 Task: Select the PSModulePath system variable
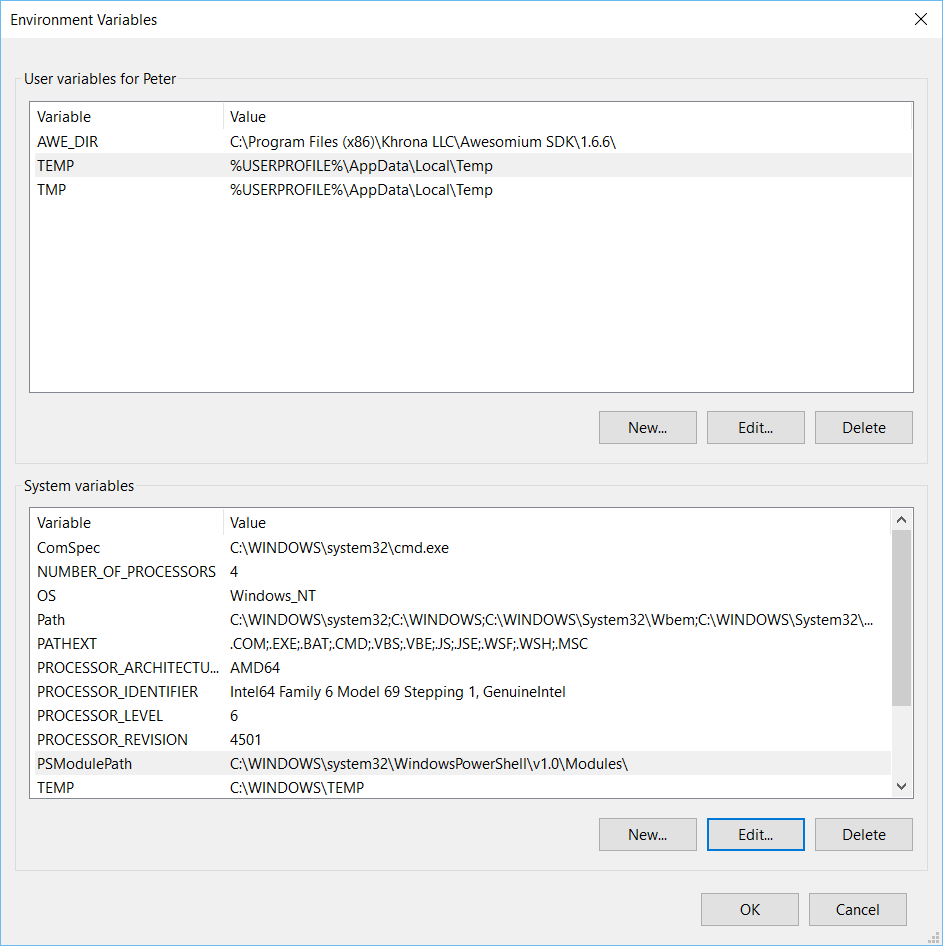pos(84,764)
